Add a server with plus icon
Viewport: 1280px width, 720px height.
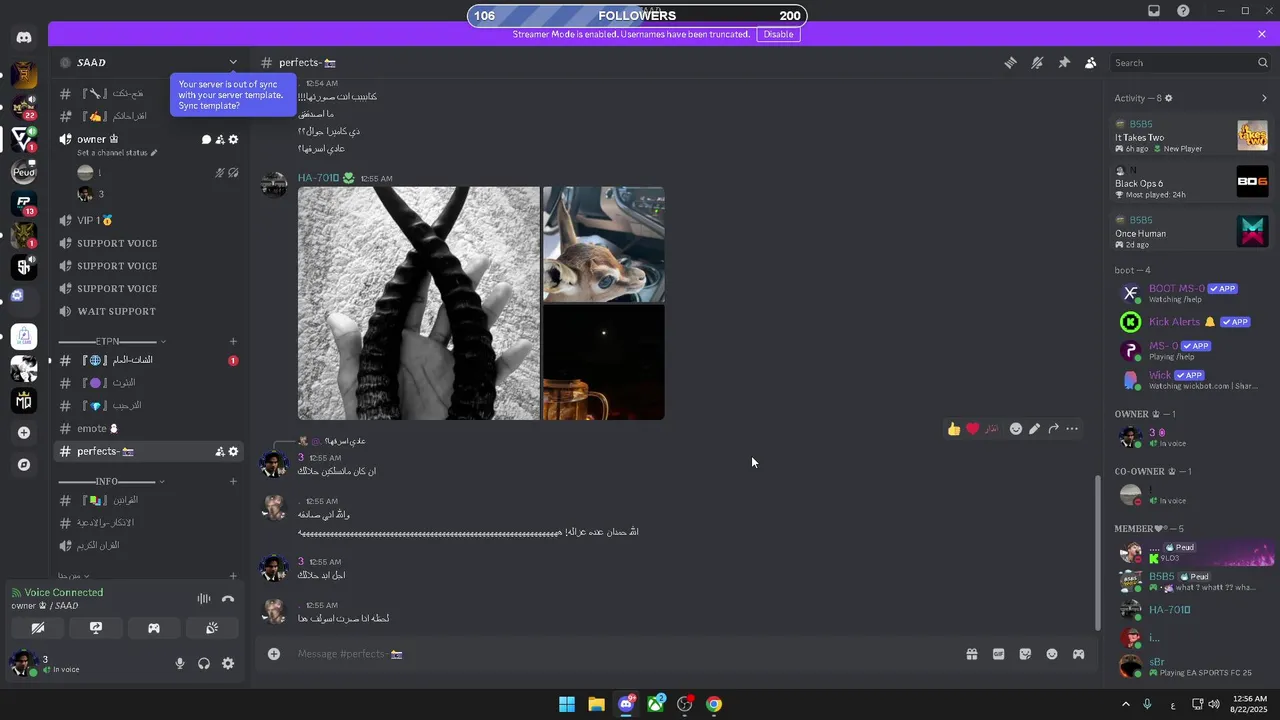click(24, 433)
